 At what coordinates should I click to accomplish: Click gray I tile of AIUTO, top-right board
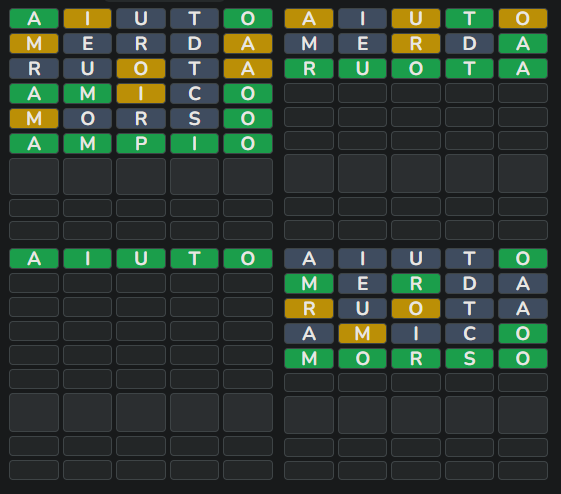tap(362, 18)
